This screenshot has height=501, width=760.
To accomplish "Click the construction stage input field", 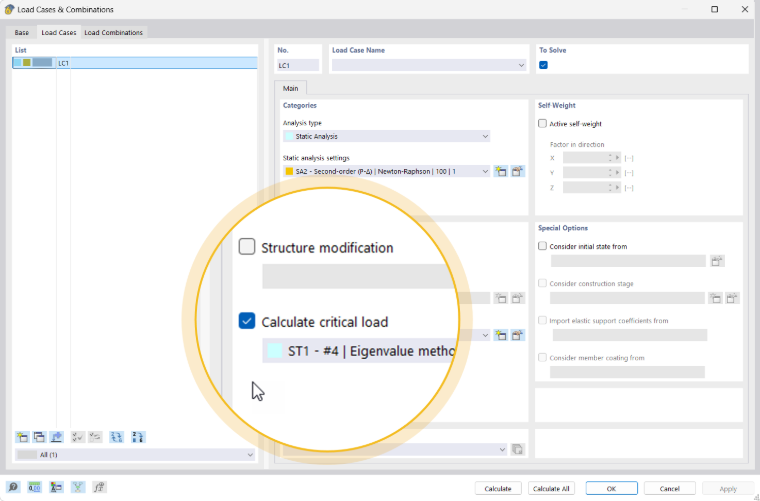I will [627, 298].
